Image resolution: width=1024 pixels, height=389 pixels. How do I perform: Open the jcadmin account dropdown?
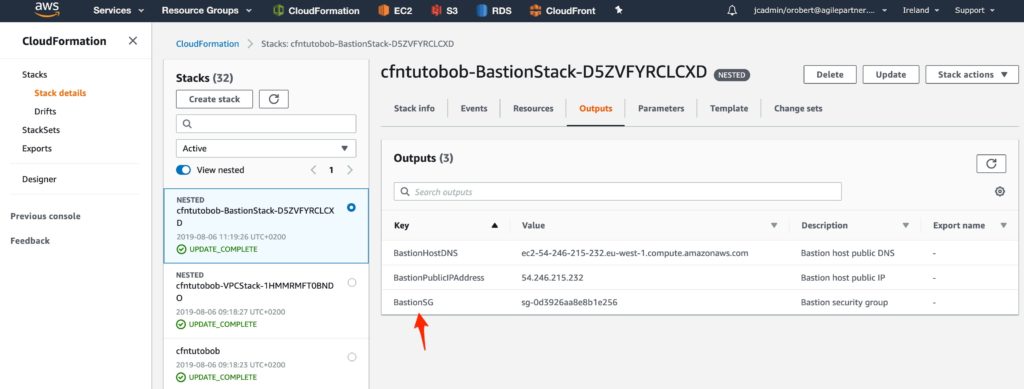(821, 10)
